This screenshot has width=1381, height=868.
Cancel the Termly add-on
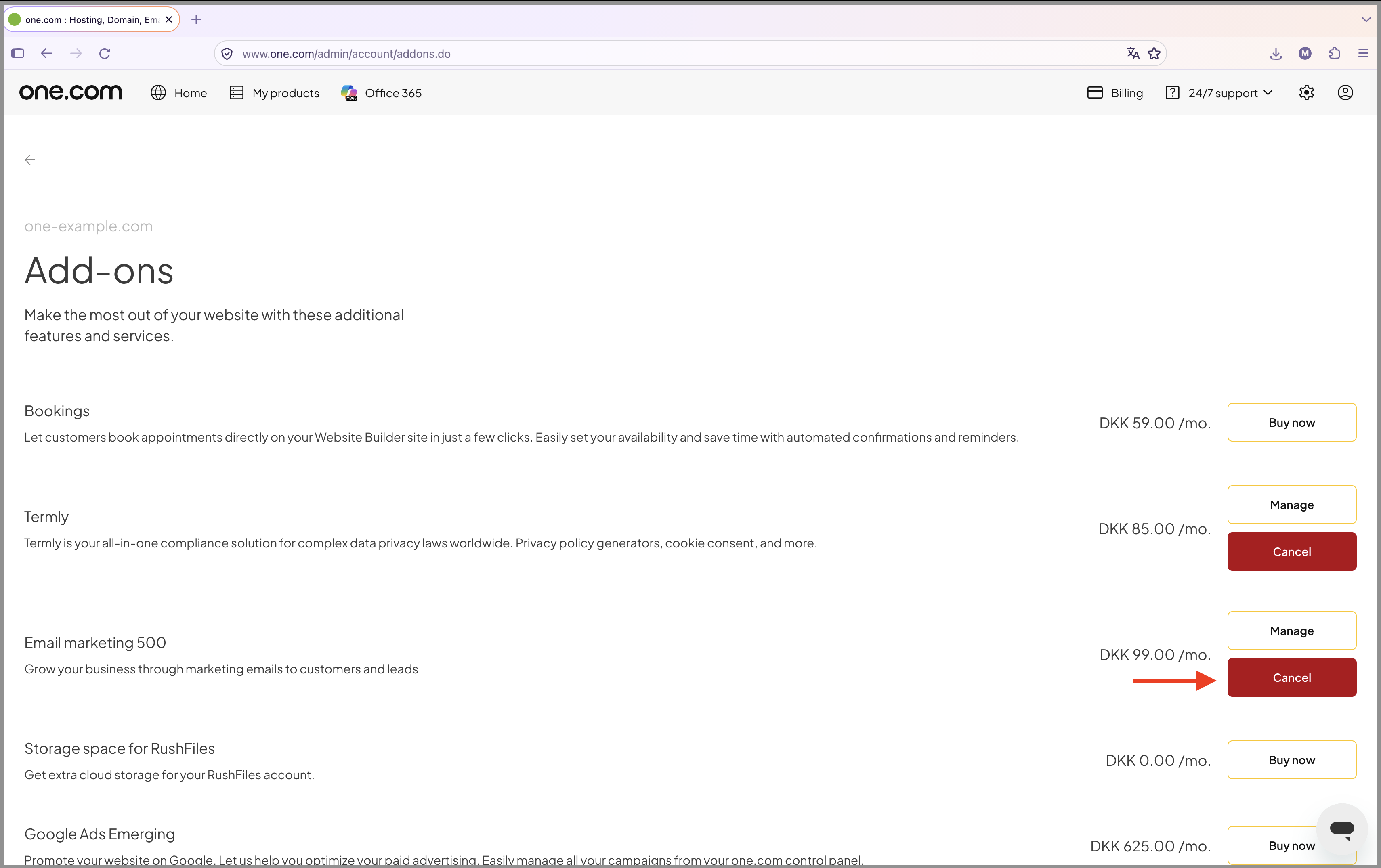pos(1291,551)
